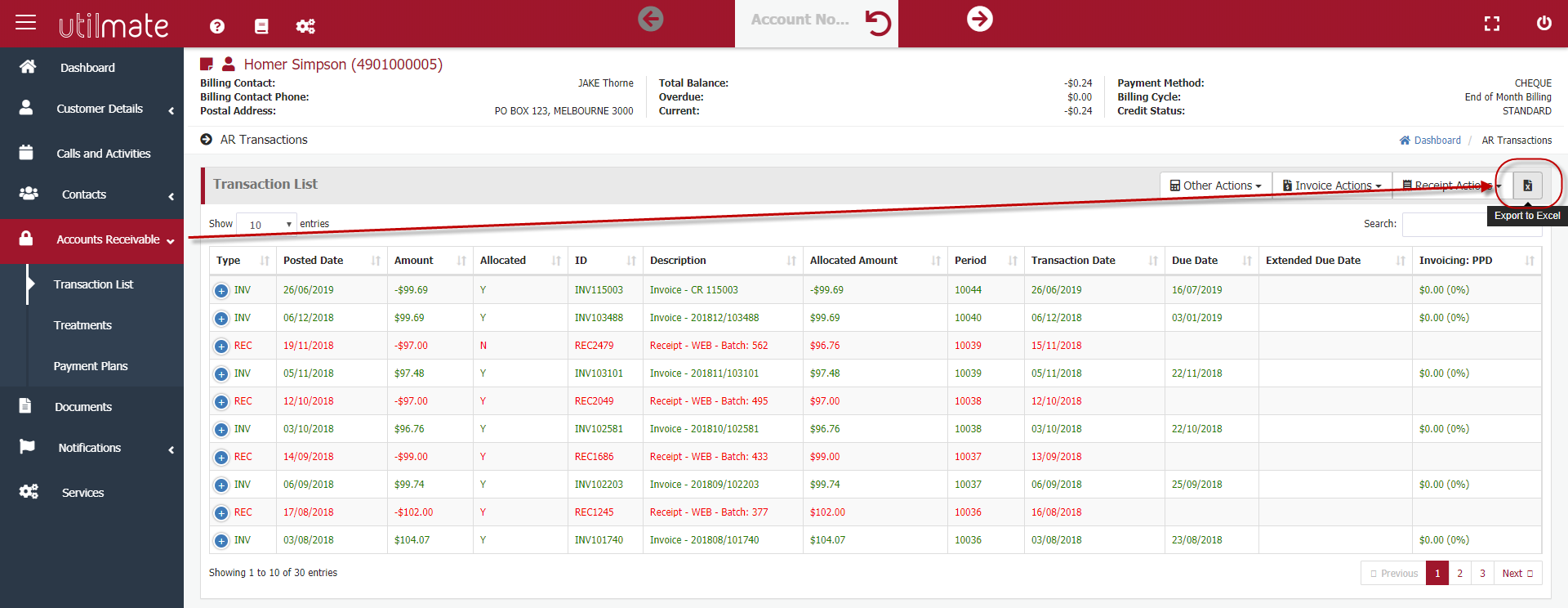Click the forward arrow navigation icon
Screen dimensions: 1568x608
pos(980,19)
